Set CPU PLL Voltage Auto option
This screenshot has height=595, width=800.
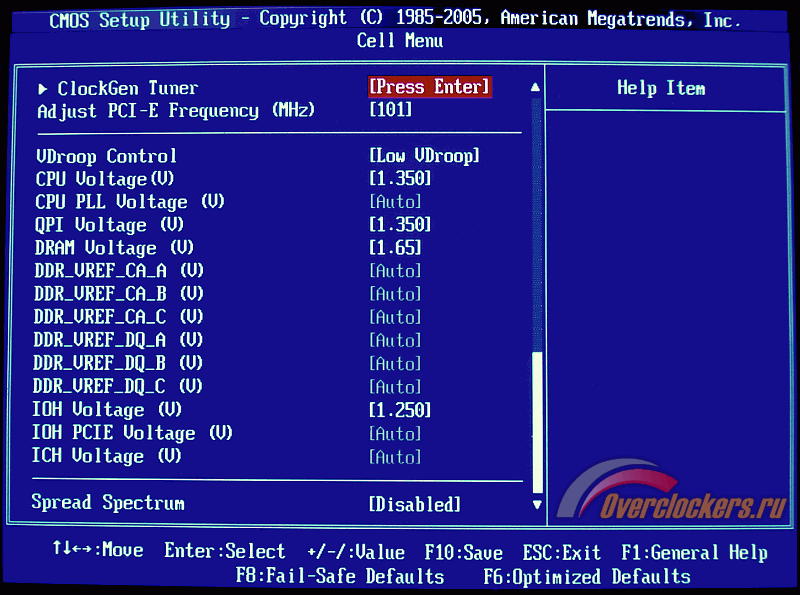pyautogui.click(x=395, y=202)
